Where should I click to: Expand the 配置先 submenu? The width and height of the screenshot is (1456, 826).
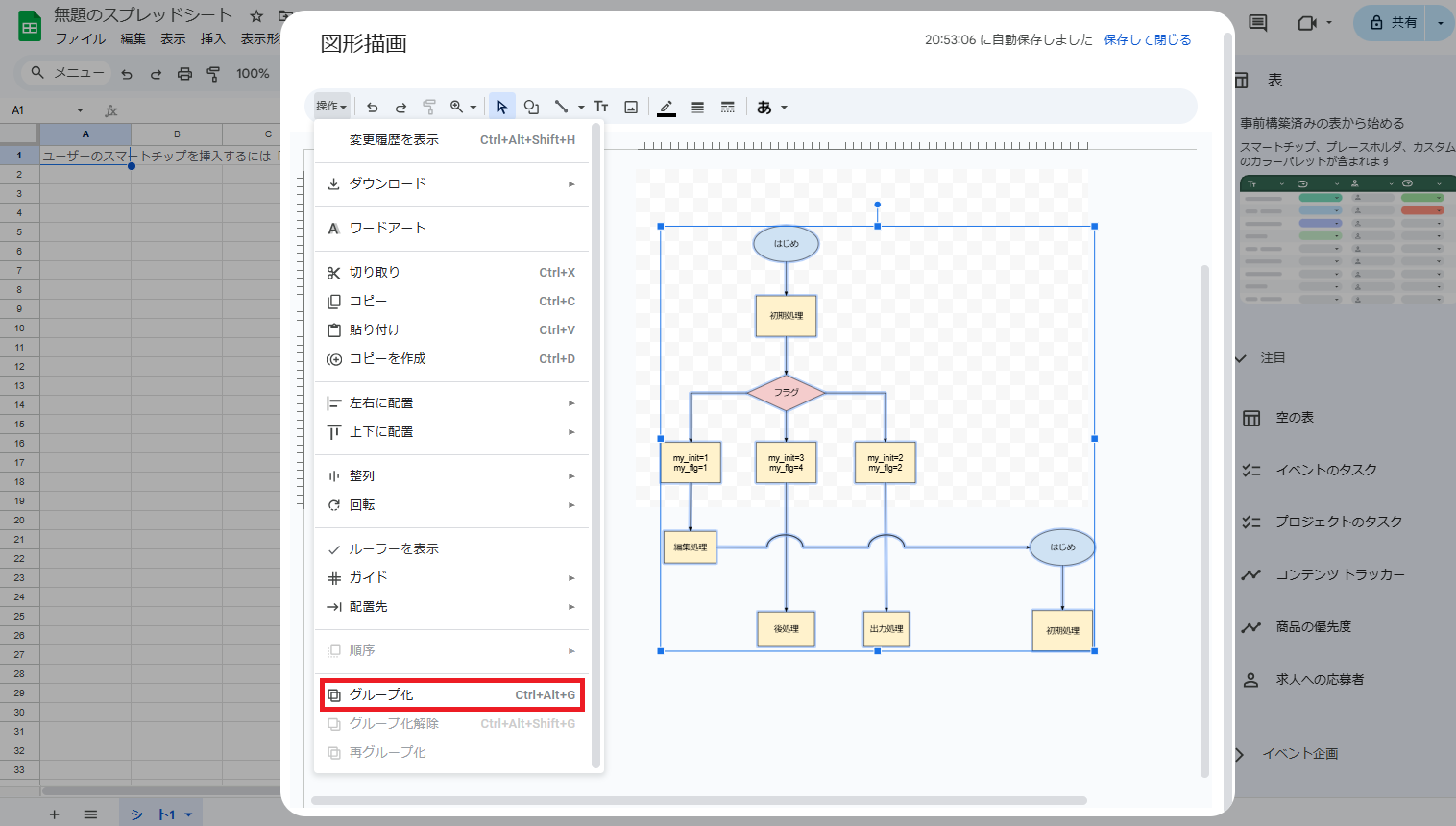pyautogui.click(x=451, y=607)
